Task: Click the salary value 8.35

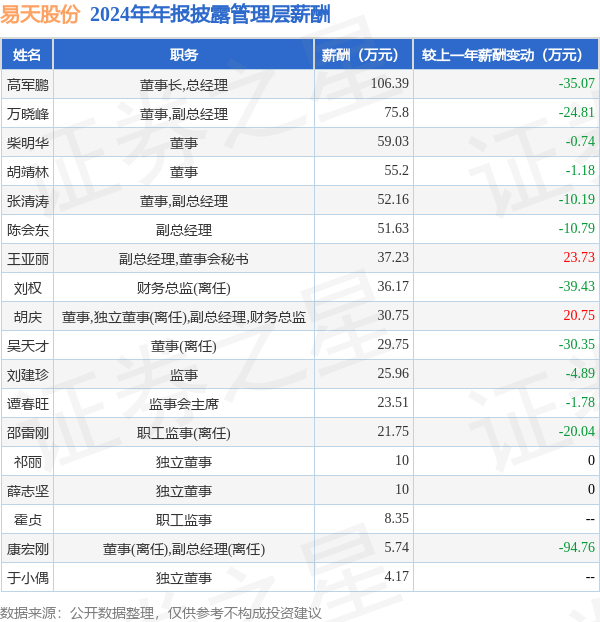Action: (396, 518)
